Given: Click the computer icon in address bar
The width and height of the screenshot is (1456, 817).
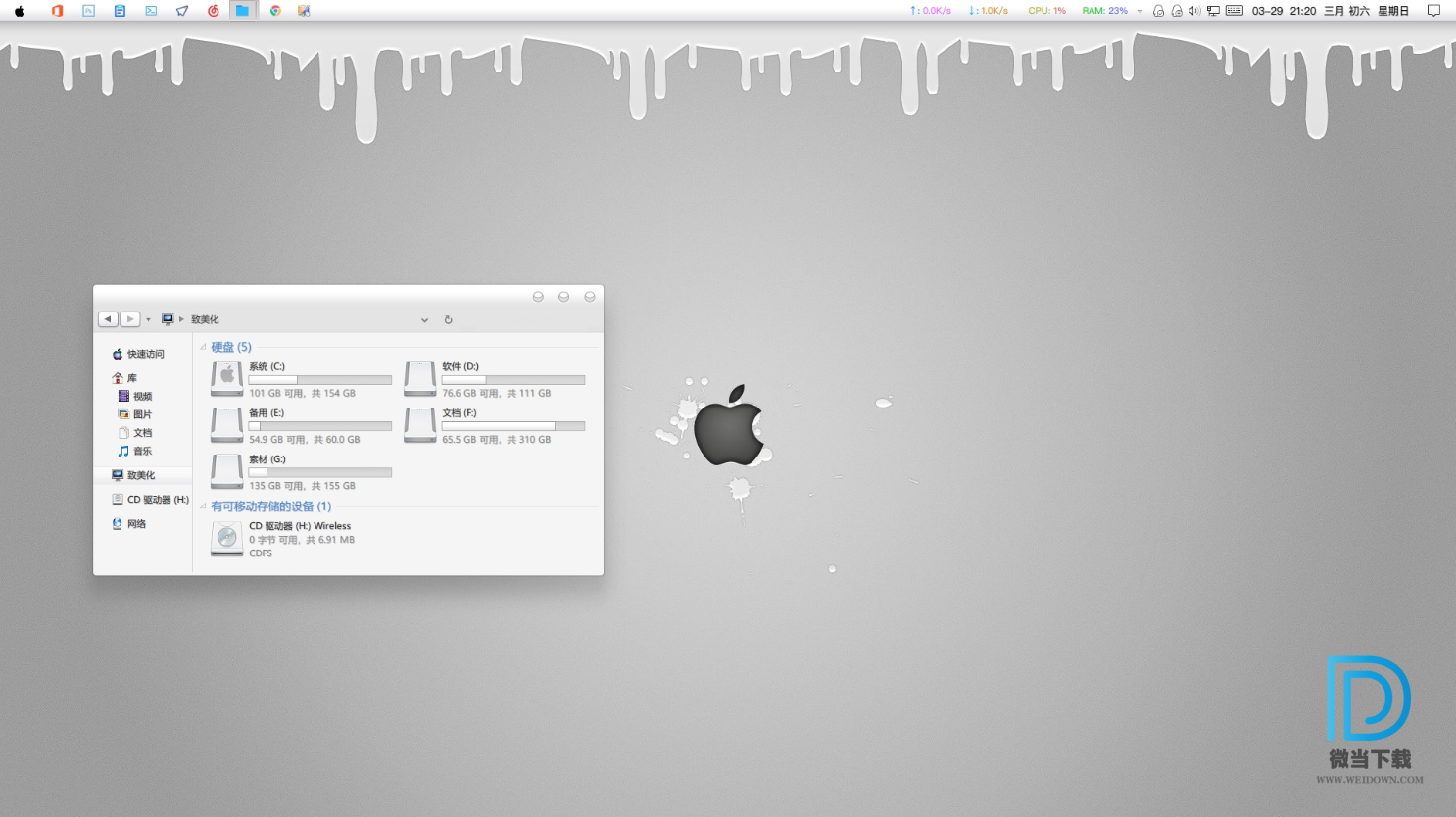Looking at the screenshot, I should pos(168,319).
